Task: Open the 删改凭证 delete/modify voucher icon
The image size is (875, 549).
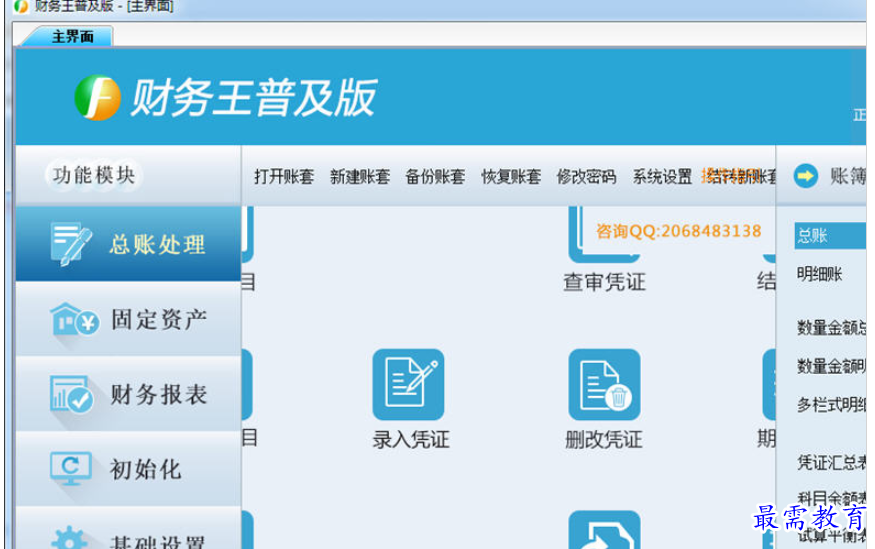Action: click(604, 384)
